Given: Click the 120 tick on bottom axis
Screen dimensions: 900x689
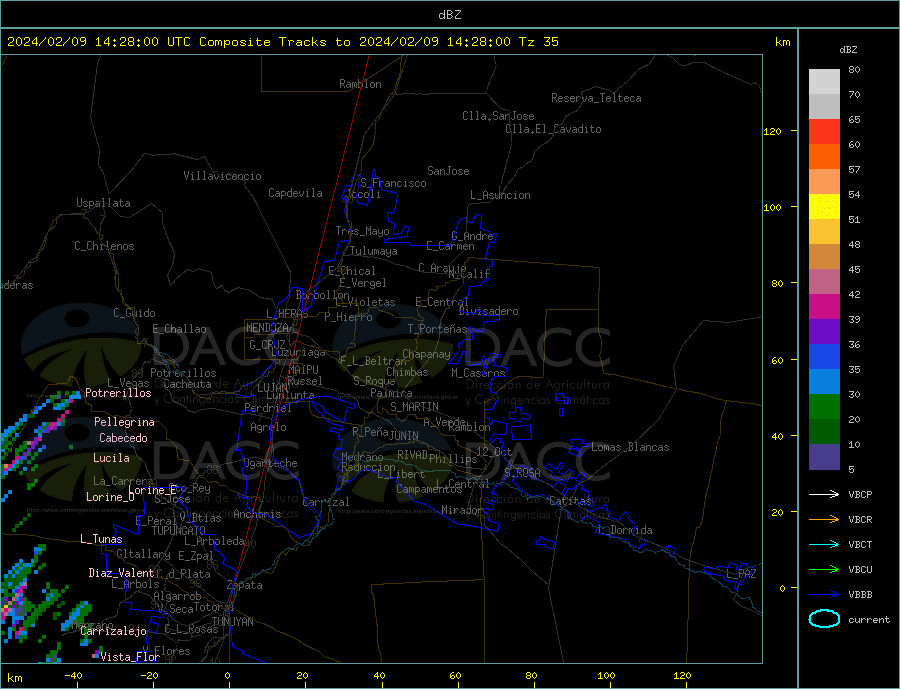Looking at the screenshot, I should click(682, 675).
